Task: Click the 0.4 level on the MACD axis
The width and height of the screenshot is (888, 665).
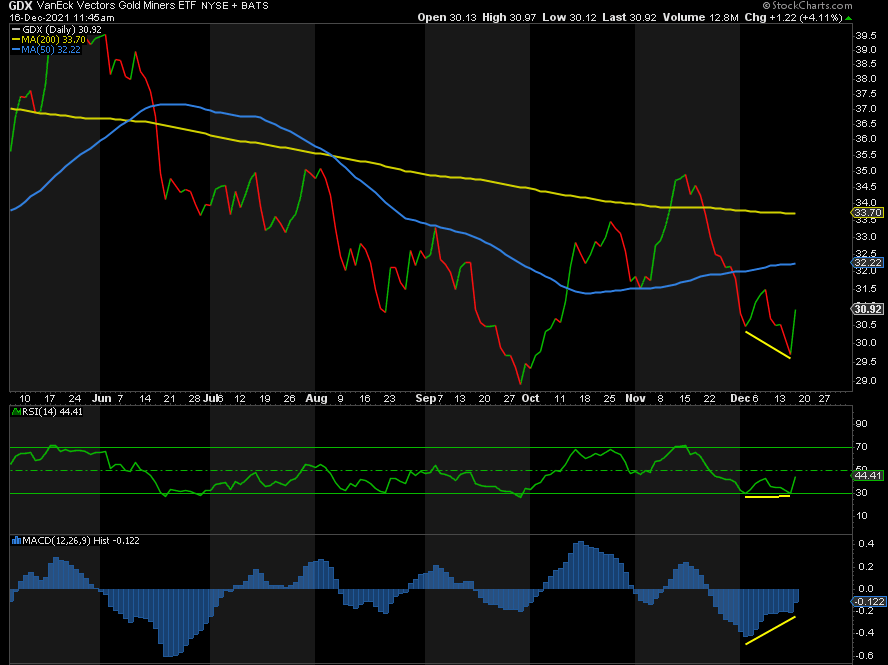Action: 866,544
